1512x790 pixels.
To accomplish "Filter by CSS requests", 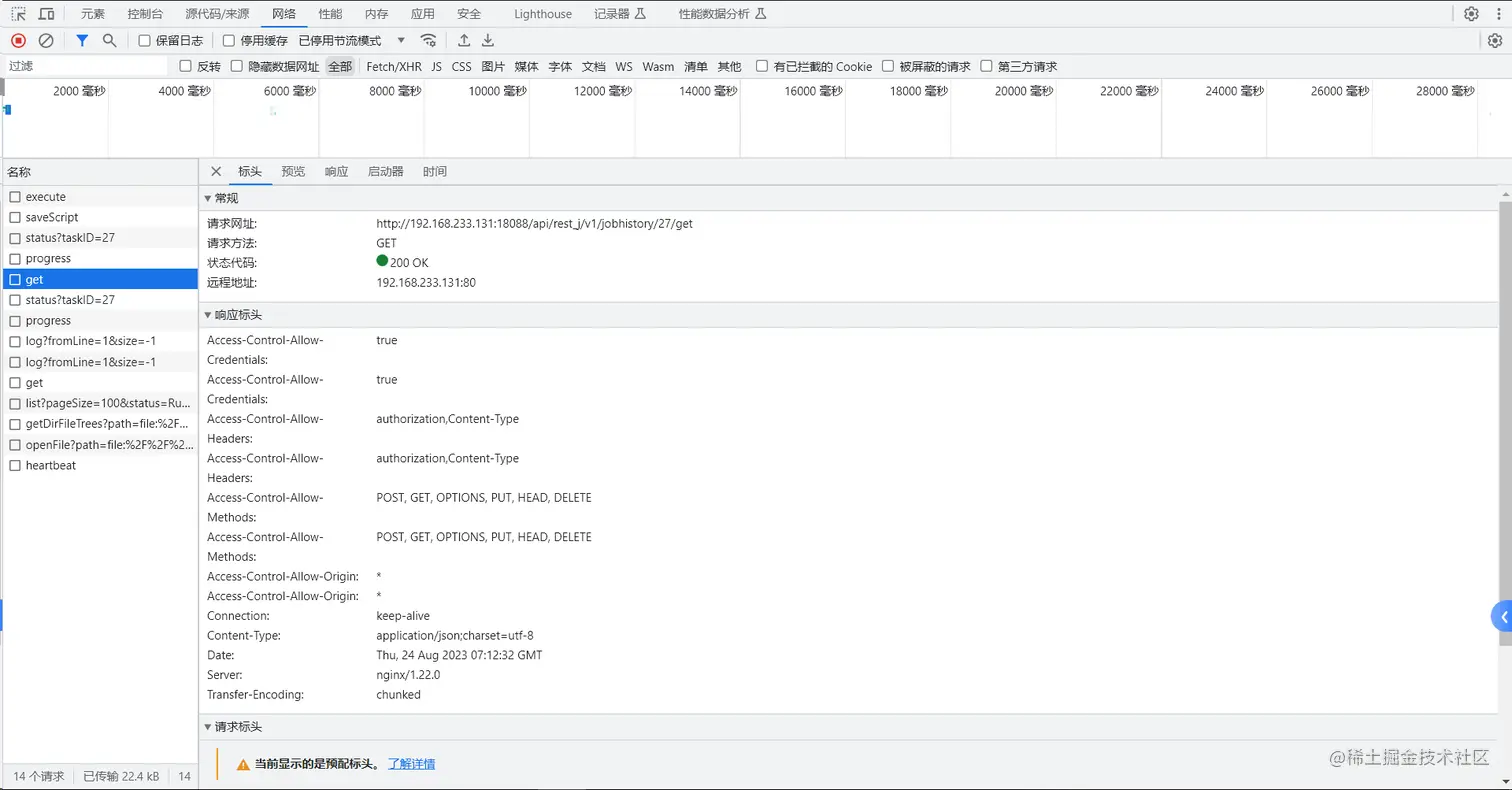I will click(x=461, y=66).
